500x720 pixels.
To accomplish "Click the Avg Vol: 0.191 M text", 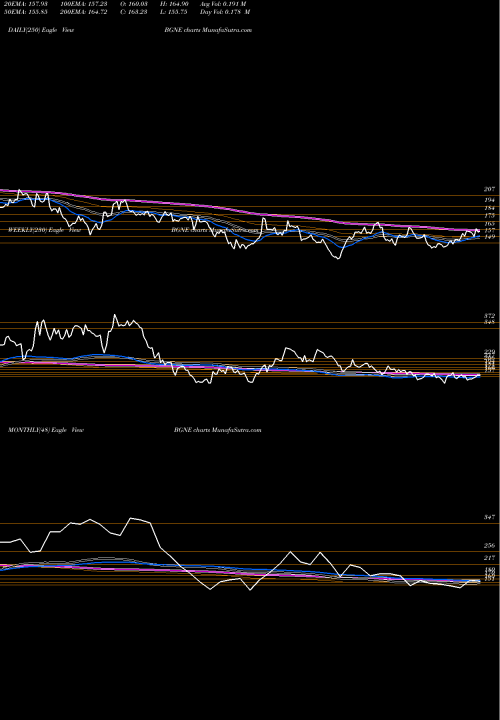I will 223,4.
